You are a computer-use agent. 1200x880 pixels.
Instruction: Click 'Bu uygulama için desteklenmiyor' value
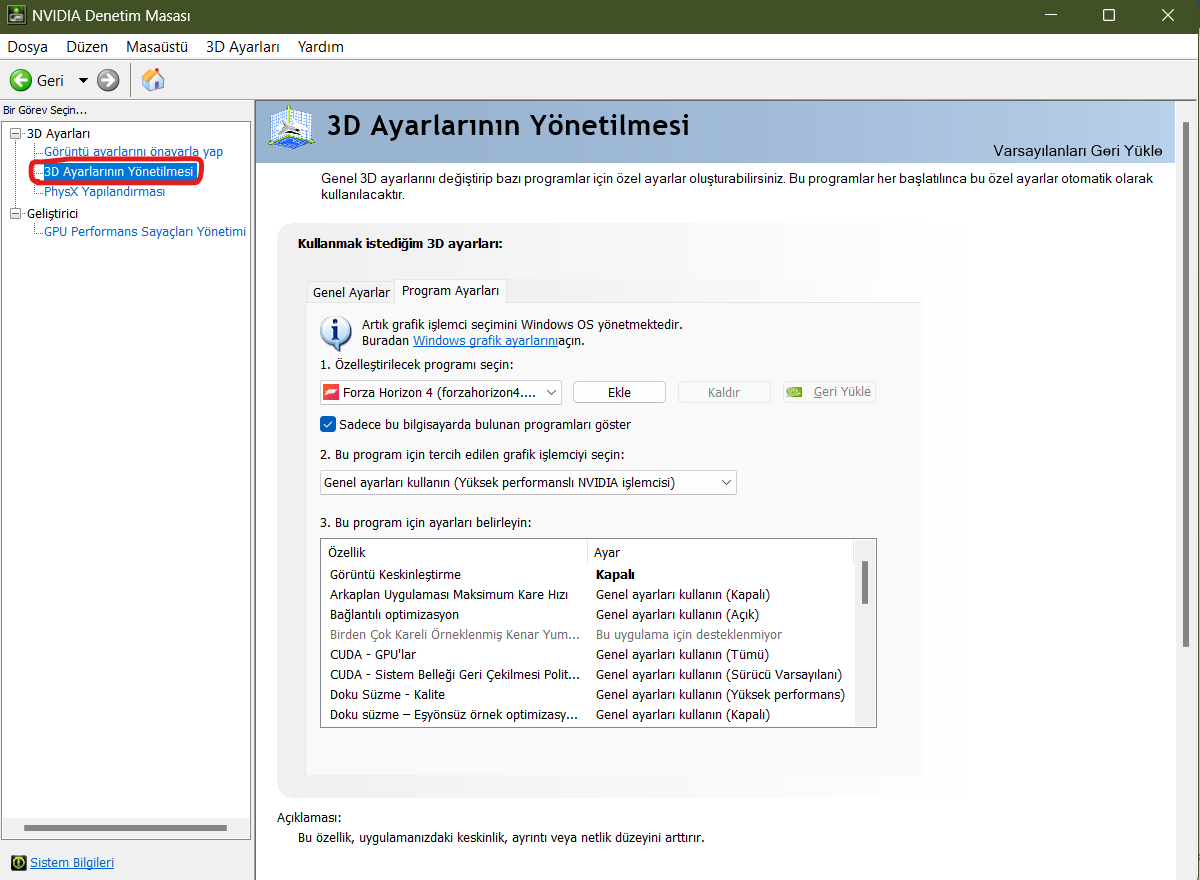tap(689, 635)
